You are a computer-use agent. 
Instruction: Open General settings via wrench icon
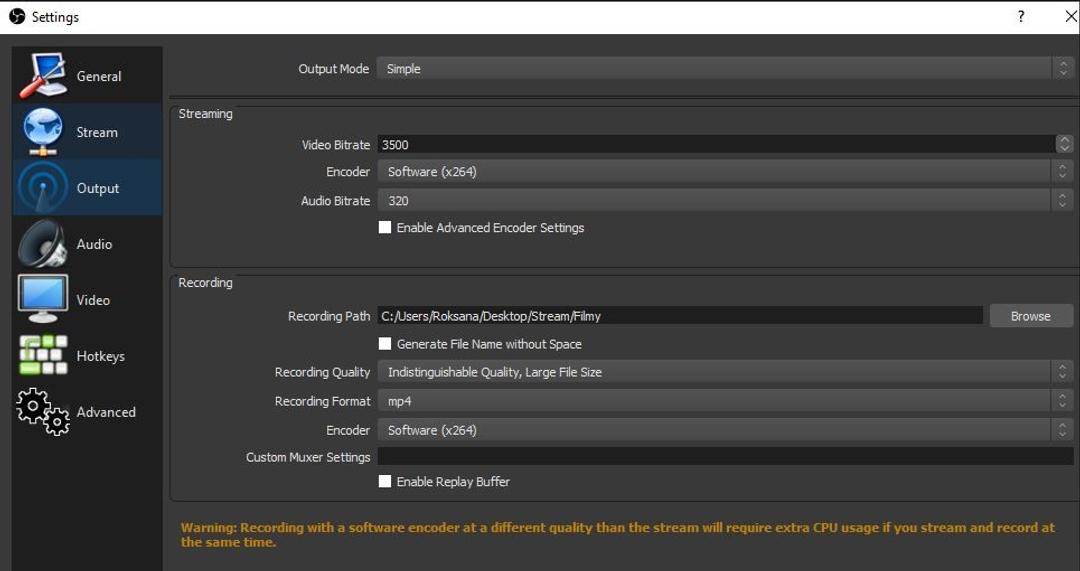point(42,76)
